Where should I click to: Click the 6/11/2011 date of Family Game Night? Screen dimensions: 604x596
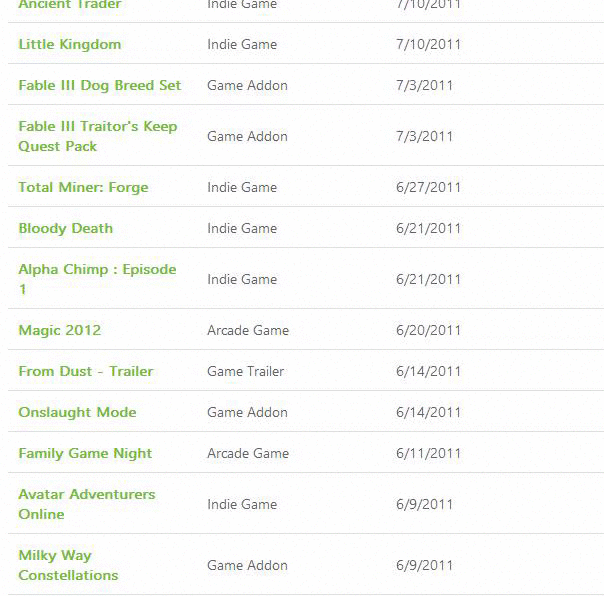pyautogui.click(x=428, y=453)
